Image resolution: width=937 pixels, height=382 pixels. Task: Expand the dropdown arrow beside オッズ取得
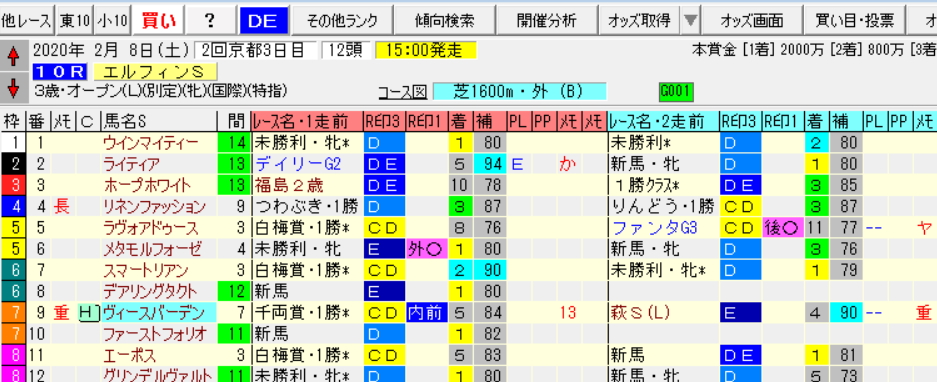[x=691, y=22]
